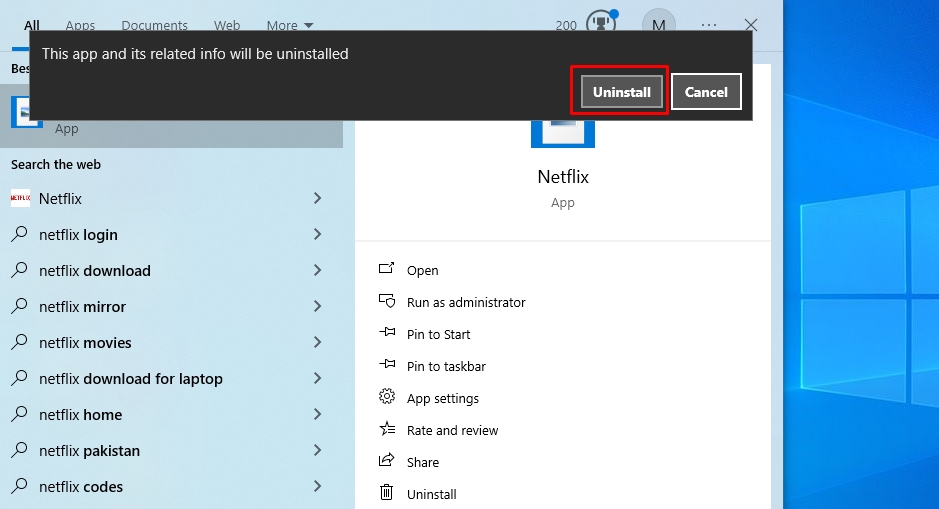
Task: Switch to the Apps search tab
Action: pyautogui.click(x=80, y=26)
